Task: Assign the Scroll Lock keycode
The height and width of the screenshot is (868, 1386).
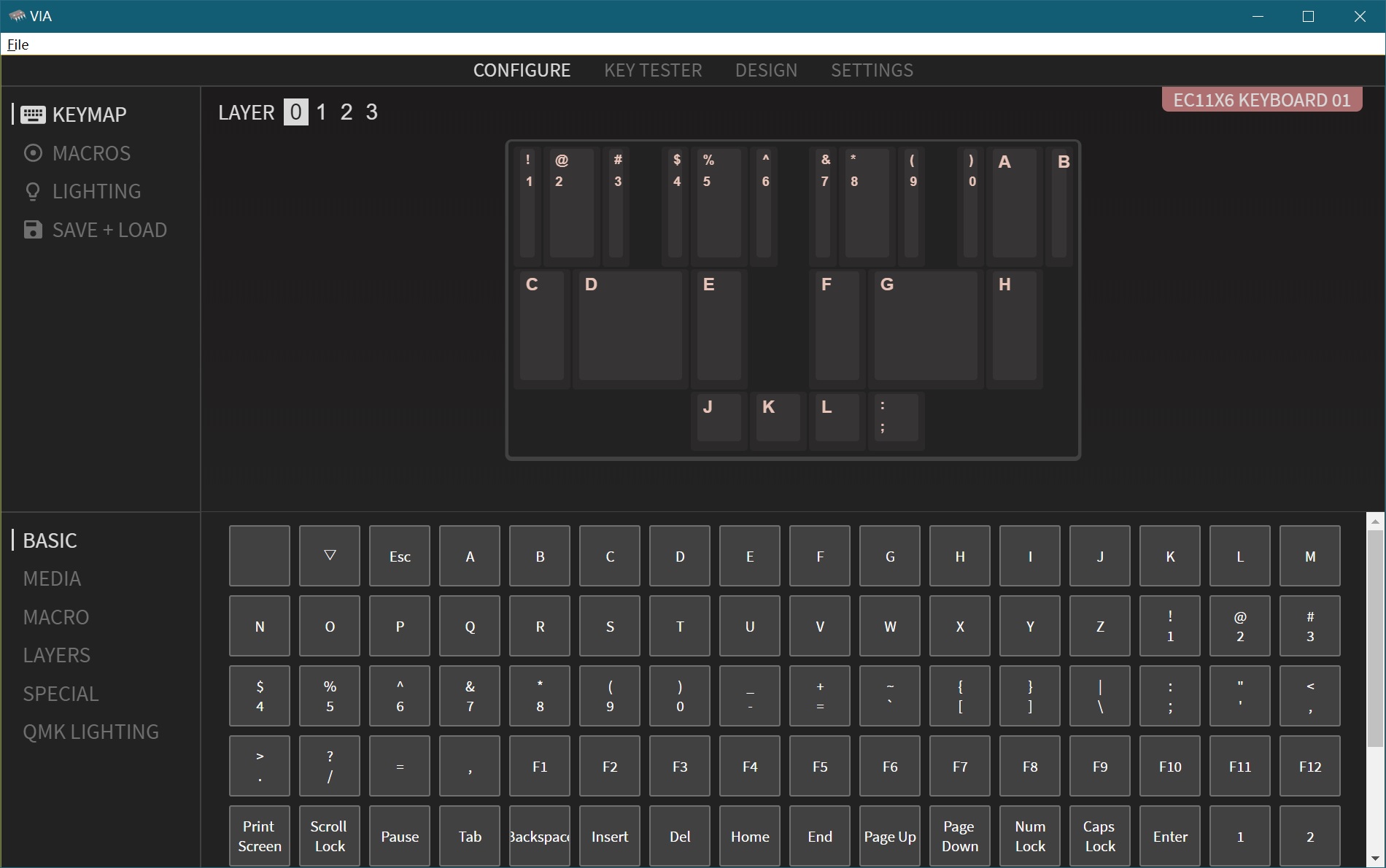Action: [x=330, y=836]
